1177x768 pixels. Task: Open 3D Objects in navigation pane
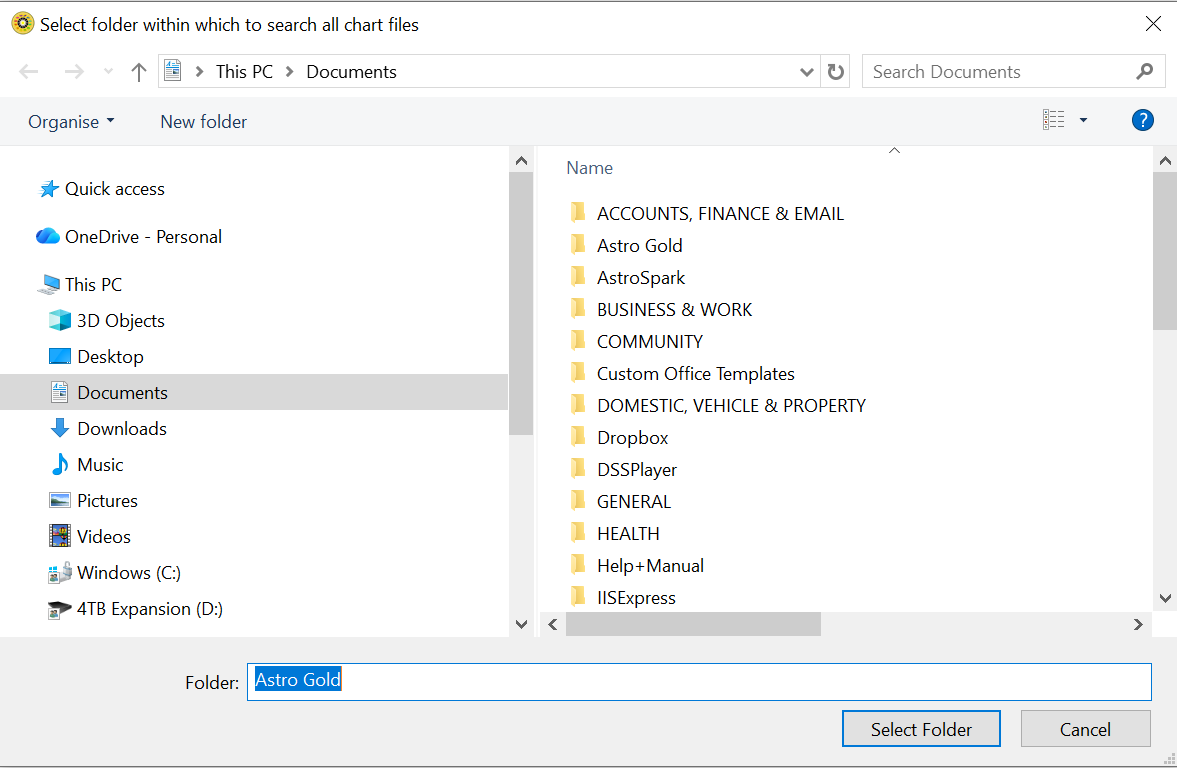tap(107, 321)
